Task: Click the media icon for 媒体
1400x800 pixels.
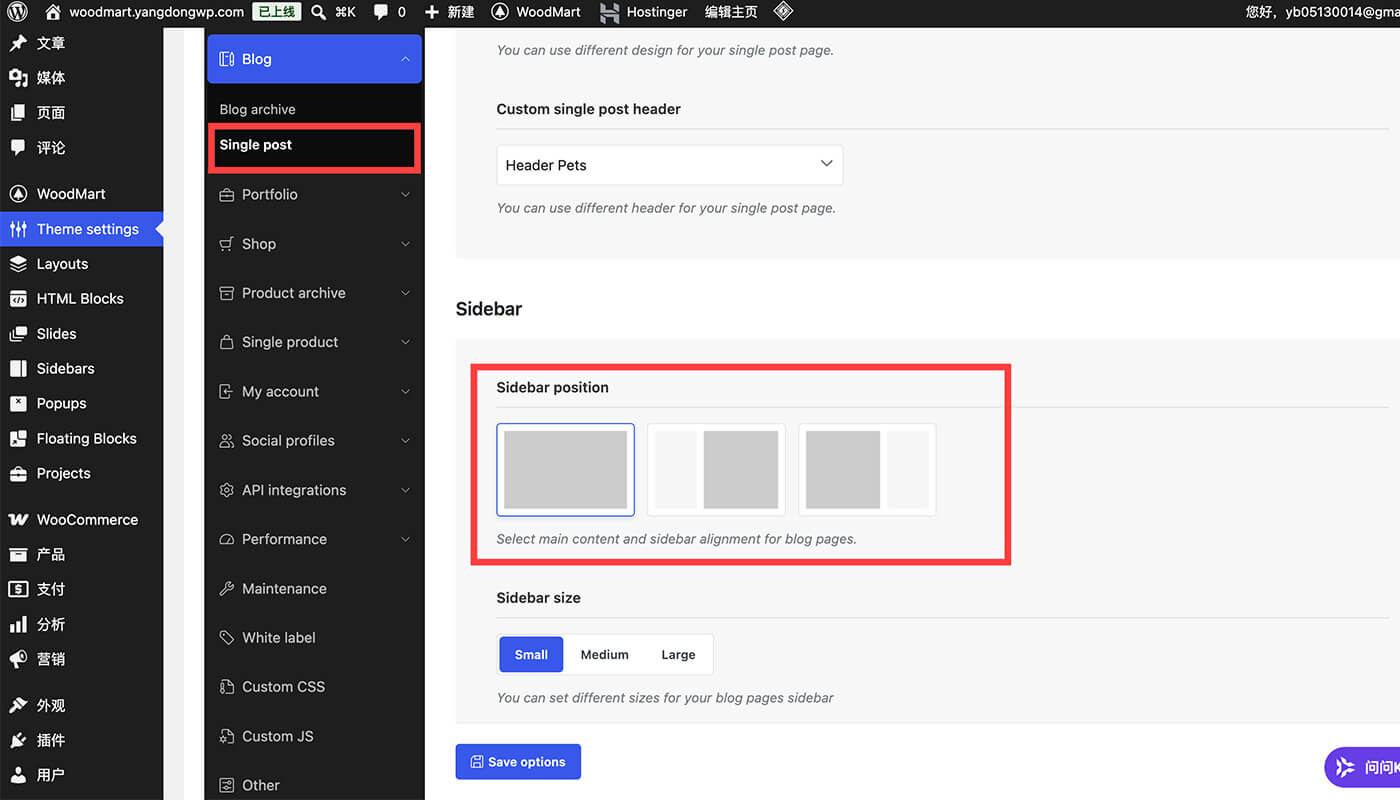Action: 18,78
